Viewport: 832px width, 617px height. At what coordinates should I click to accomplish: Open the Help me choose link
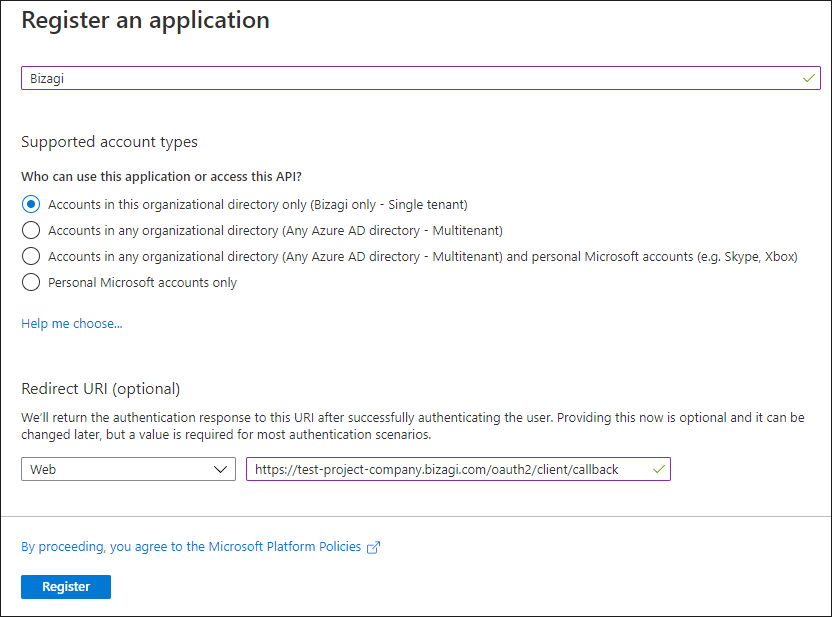tap(72, 324)
